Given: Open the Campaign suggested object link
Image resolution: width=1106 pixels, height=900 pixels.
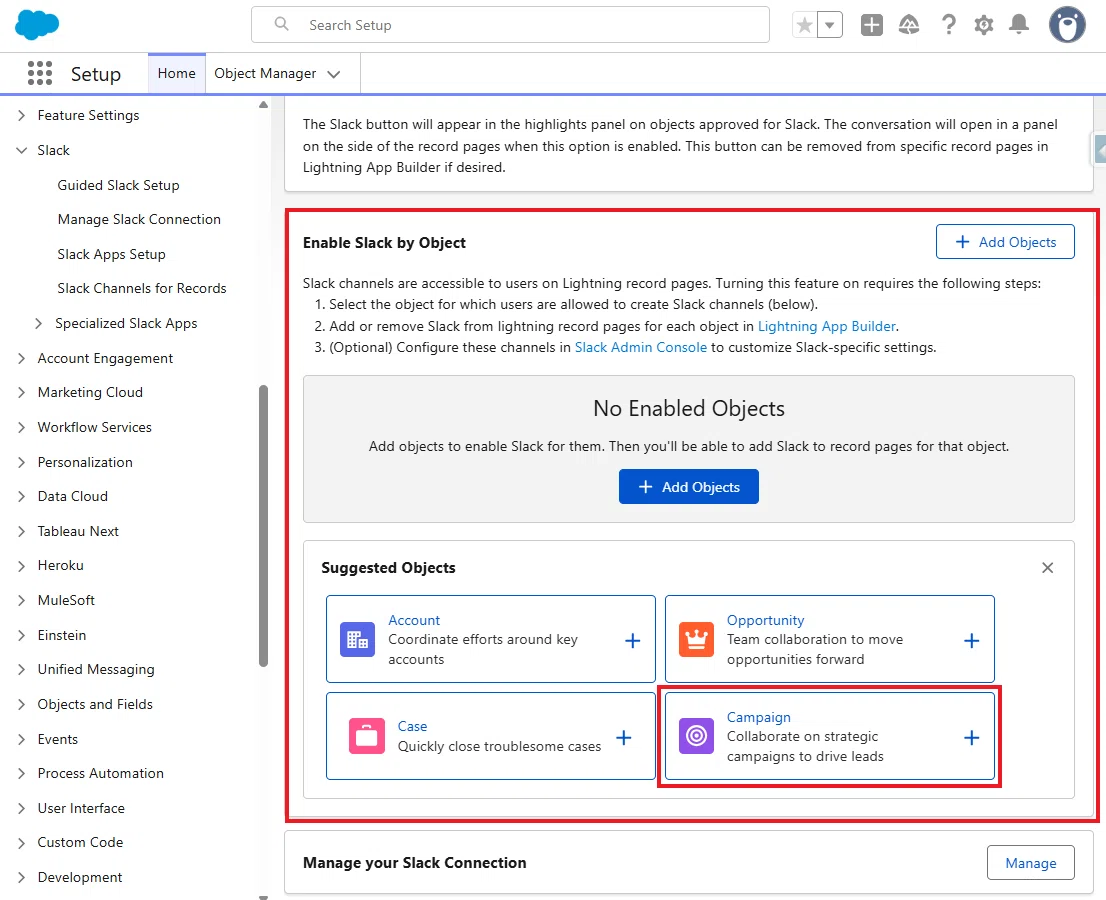Looking at the screenshot, I should point(759,717).
